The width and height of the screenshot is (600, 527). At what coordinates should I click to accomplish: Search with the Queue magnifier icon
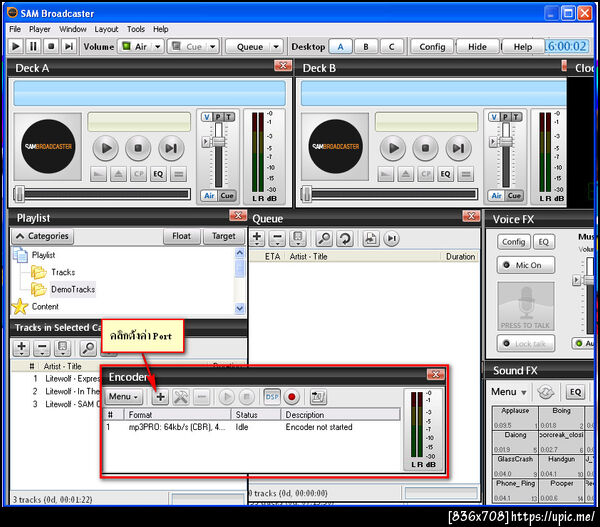tap(324, 238)
